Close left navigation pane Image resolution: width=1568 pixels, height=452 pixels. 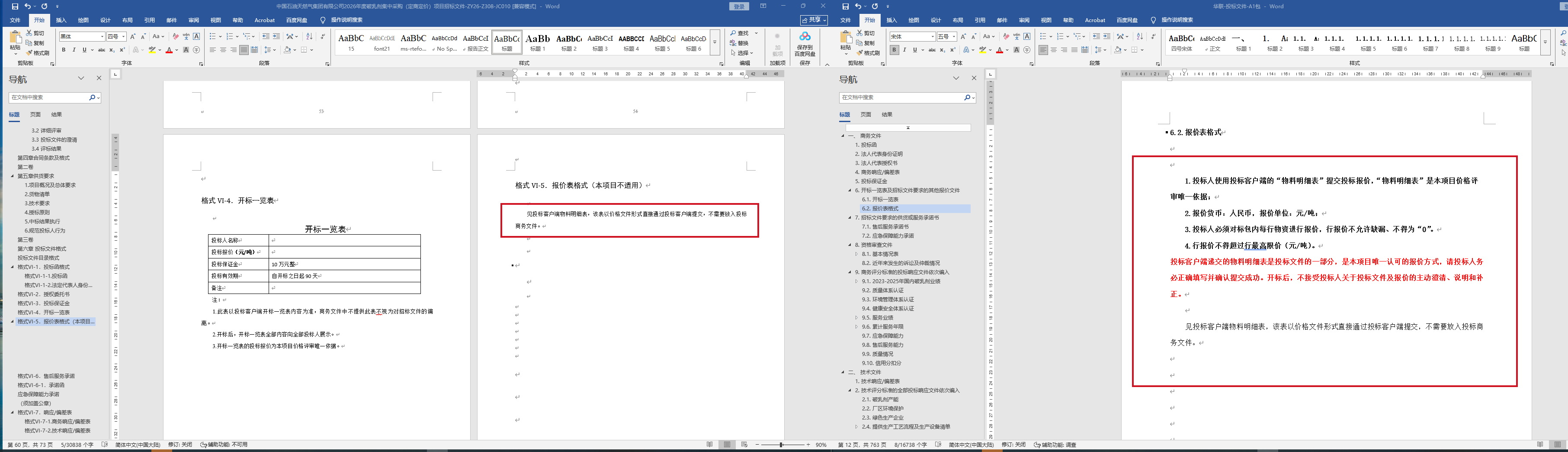point(99,79)
